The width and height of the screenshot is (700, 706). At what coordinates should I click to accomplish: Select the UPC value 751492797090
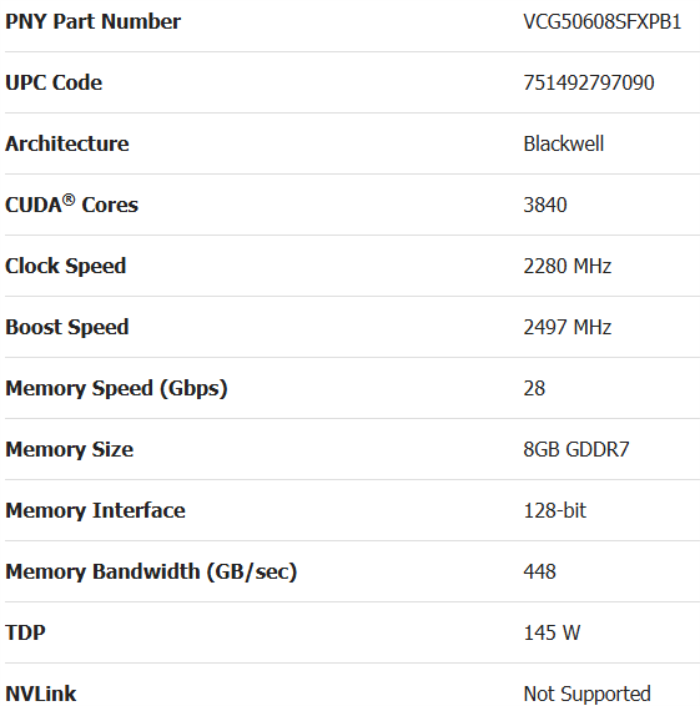589,83
